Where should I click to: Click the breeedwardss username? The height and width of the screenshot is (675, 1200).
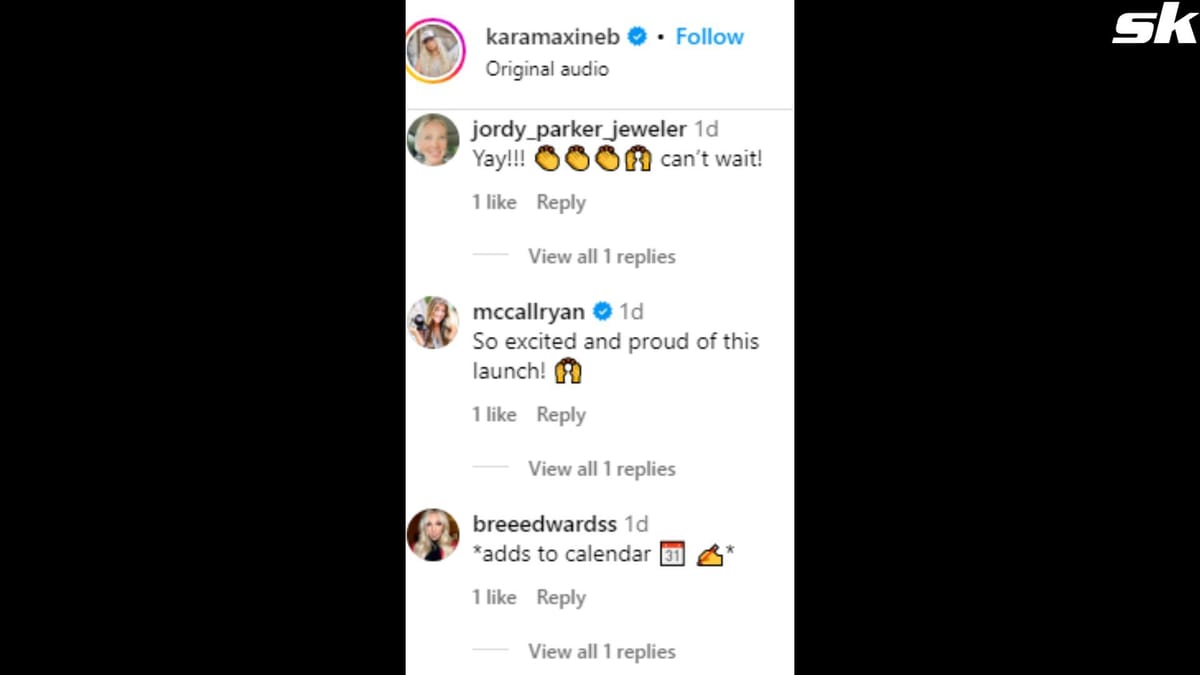click(544, 524)
